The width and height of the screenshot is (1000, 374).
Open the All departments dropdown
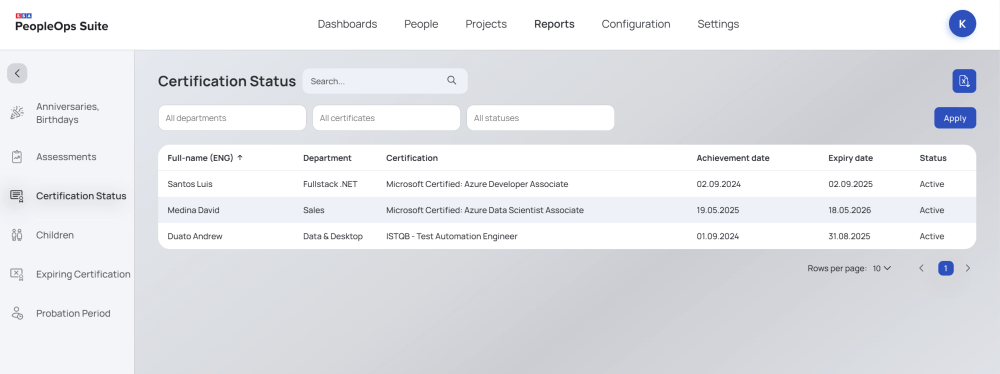[232, 118]
